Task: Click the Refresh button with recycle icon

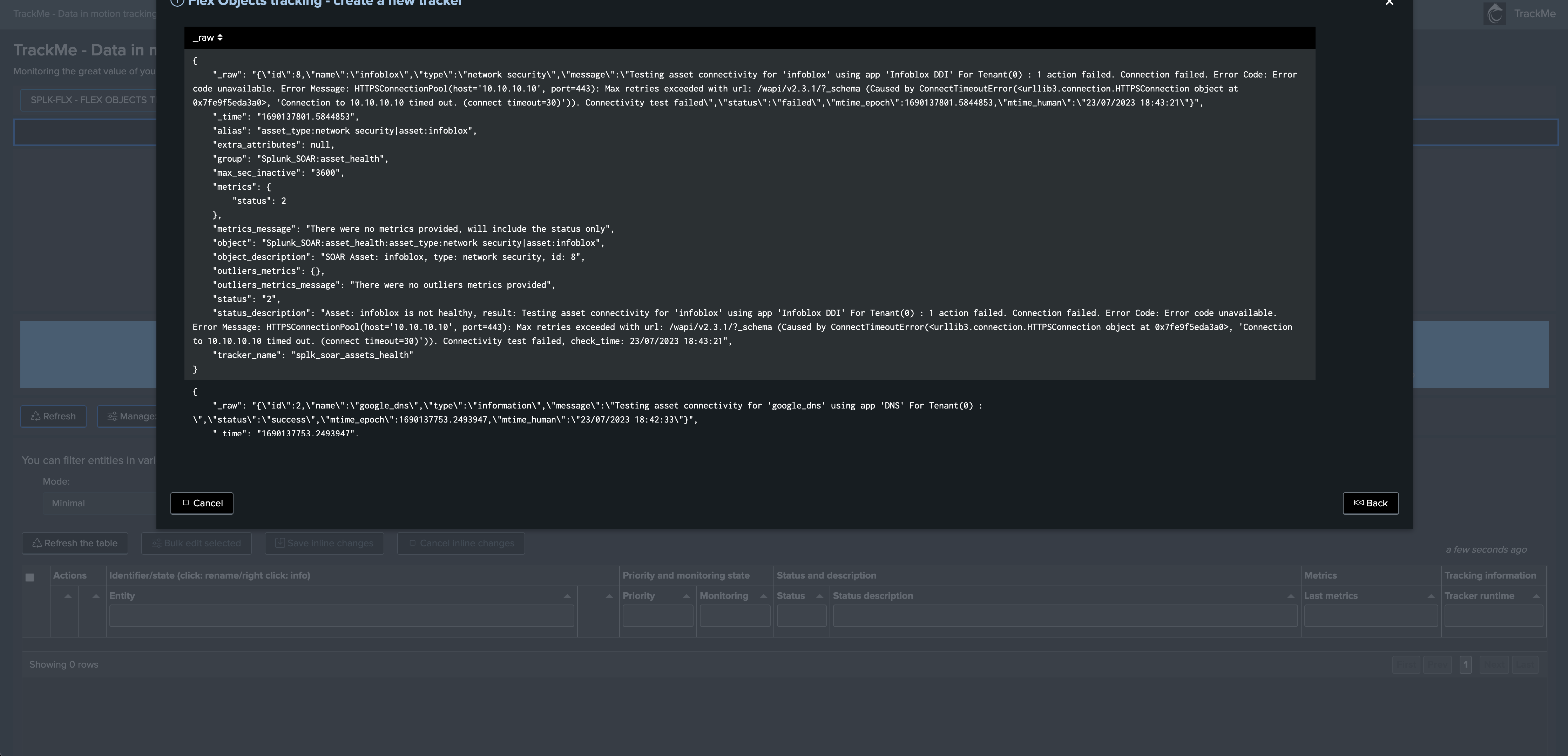Action: click(54, 416)
